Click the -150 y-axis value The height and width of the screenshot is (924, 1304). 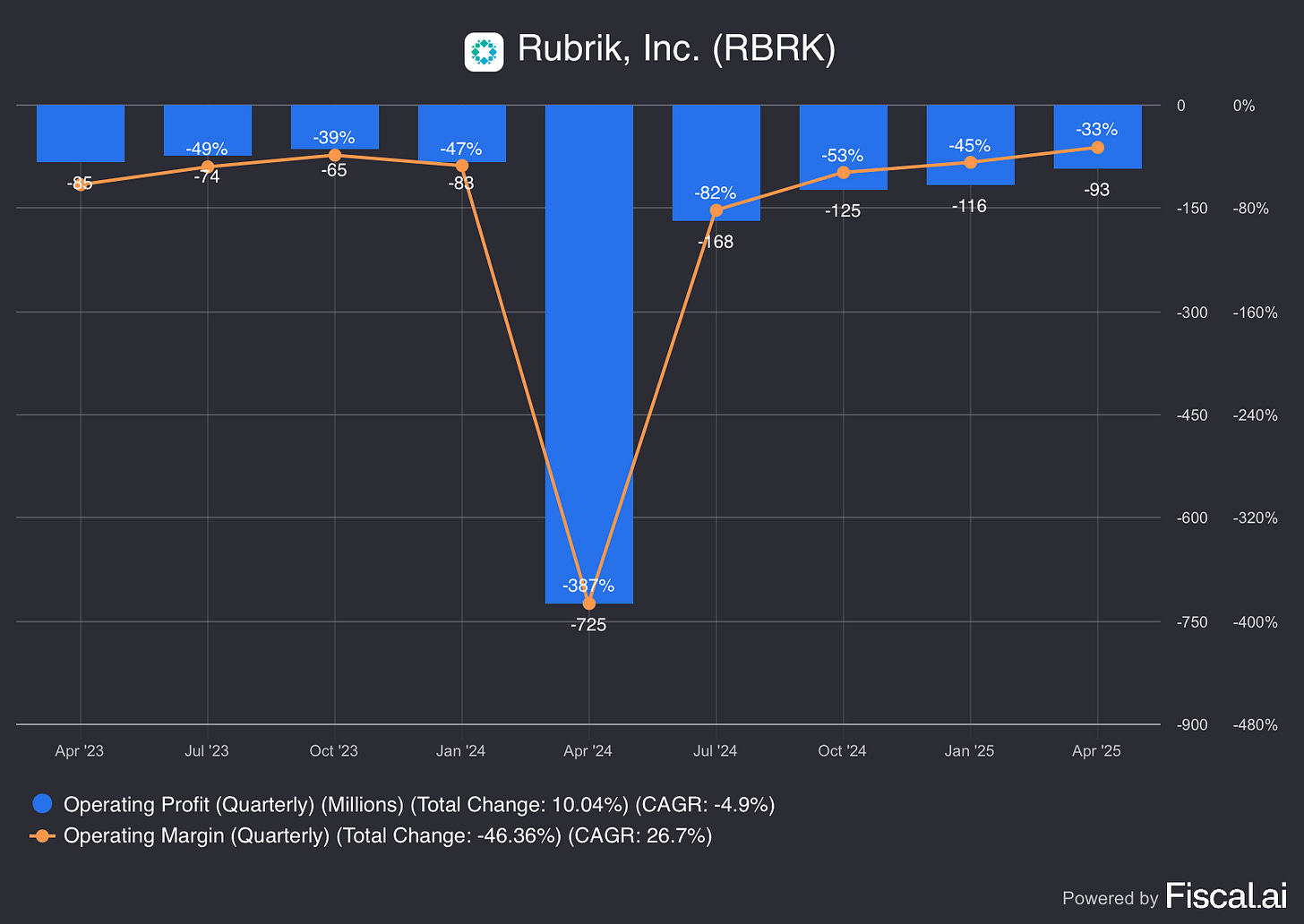(1192, 209)
